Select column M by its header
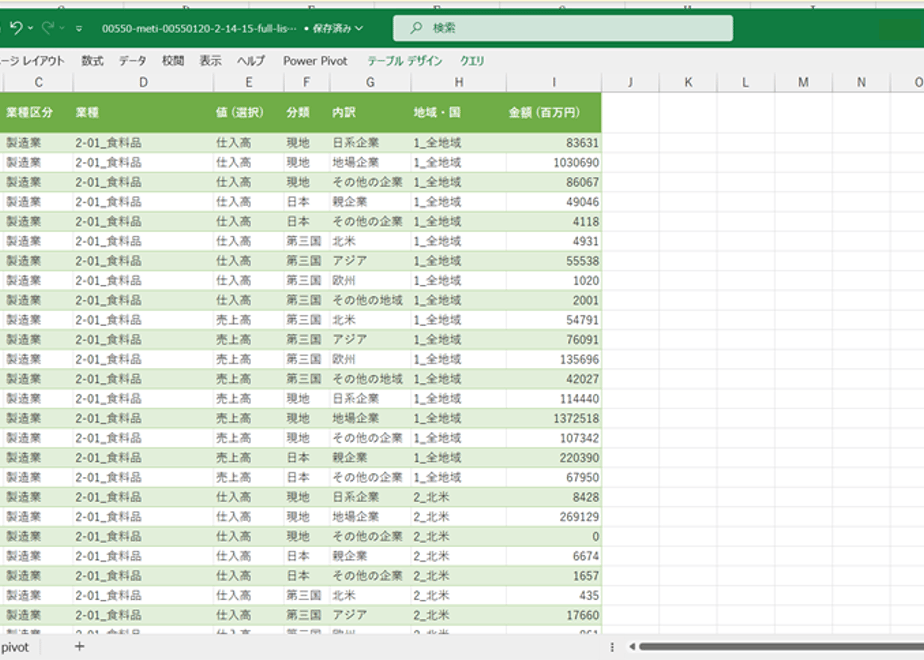The image size is (924, 660). [803, 82]
